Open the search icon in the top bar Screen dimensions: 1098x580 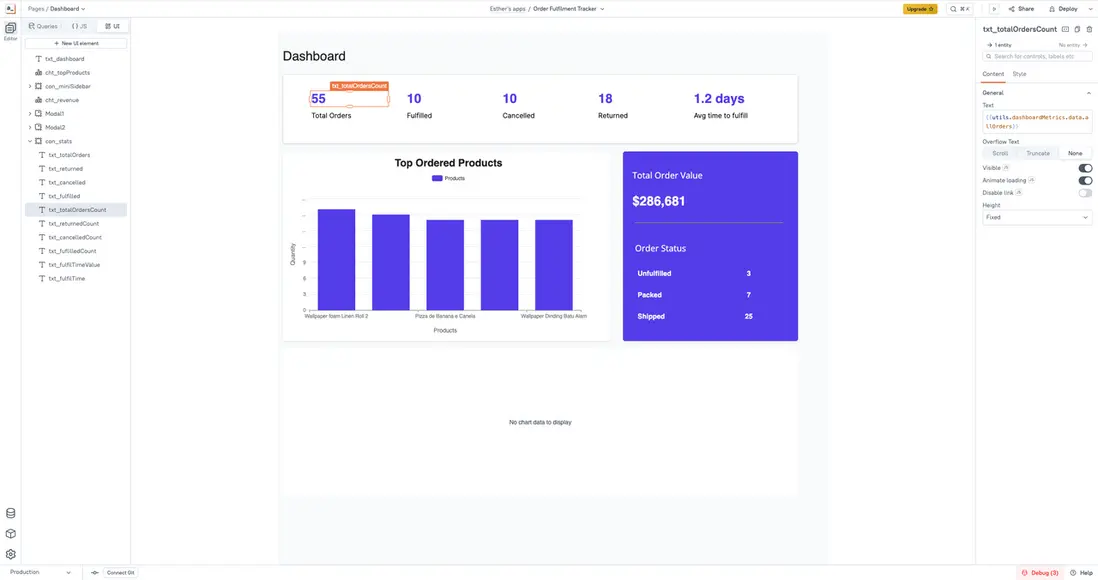pos(953,8)
